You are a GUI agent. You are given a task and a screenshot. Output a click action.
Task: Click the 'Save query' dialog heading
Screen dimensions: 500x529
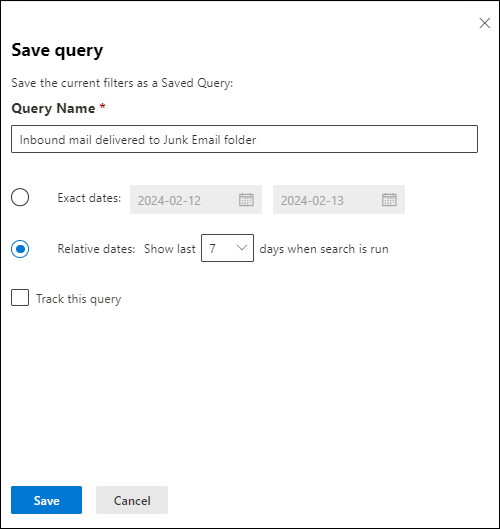pos(57,51)
